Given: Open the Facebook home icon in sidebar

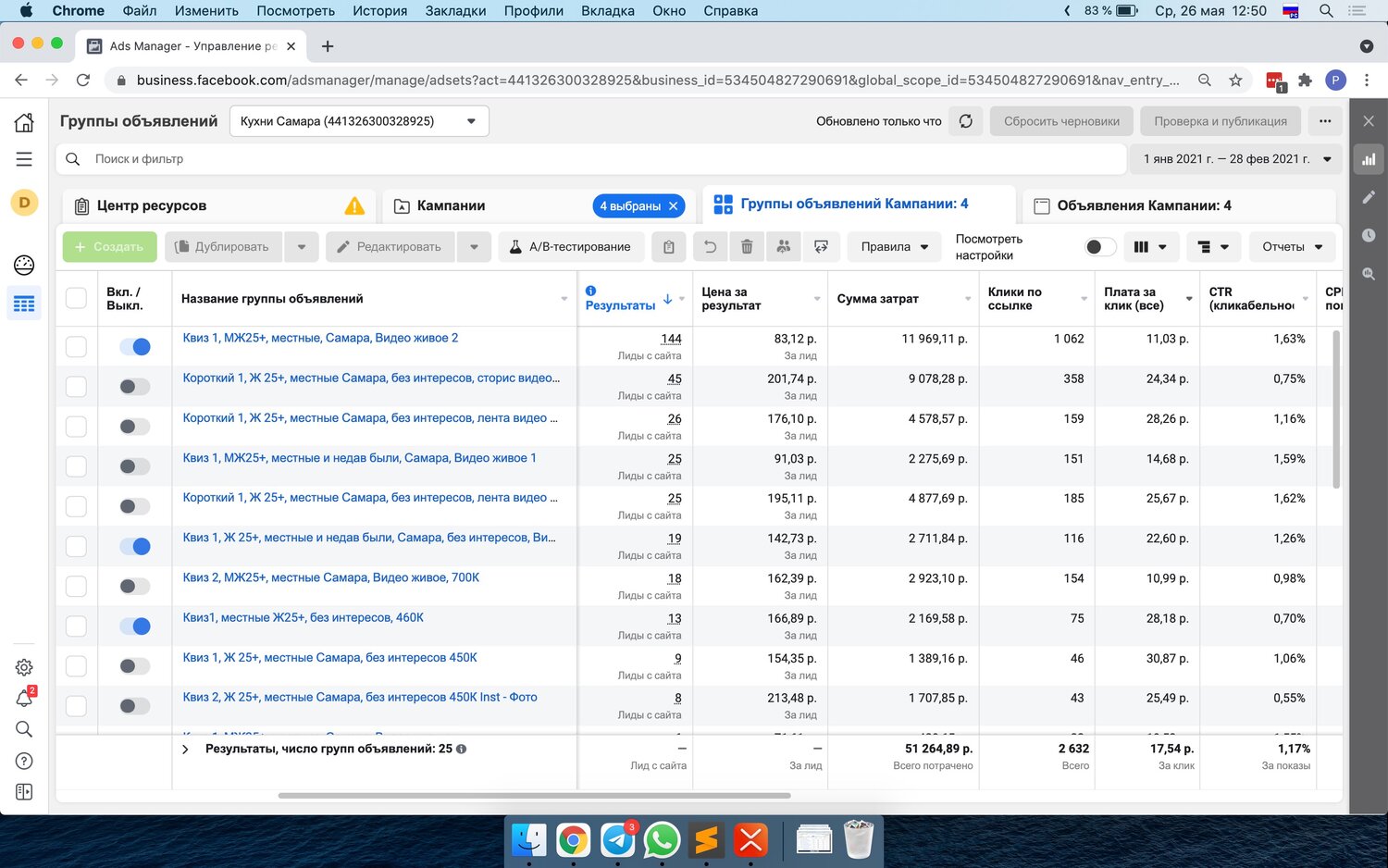Looking at the screenshot, I should pyautogui.click(x=24, y=122).
